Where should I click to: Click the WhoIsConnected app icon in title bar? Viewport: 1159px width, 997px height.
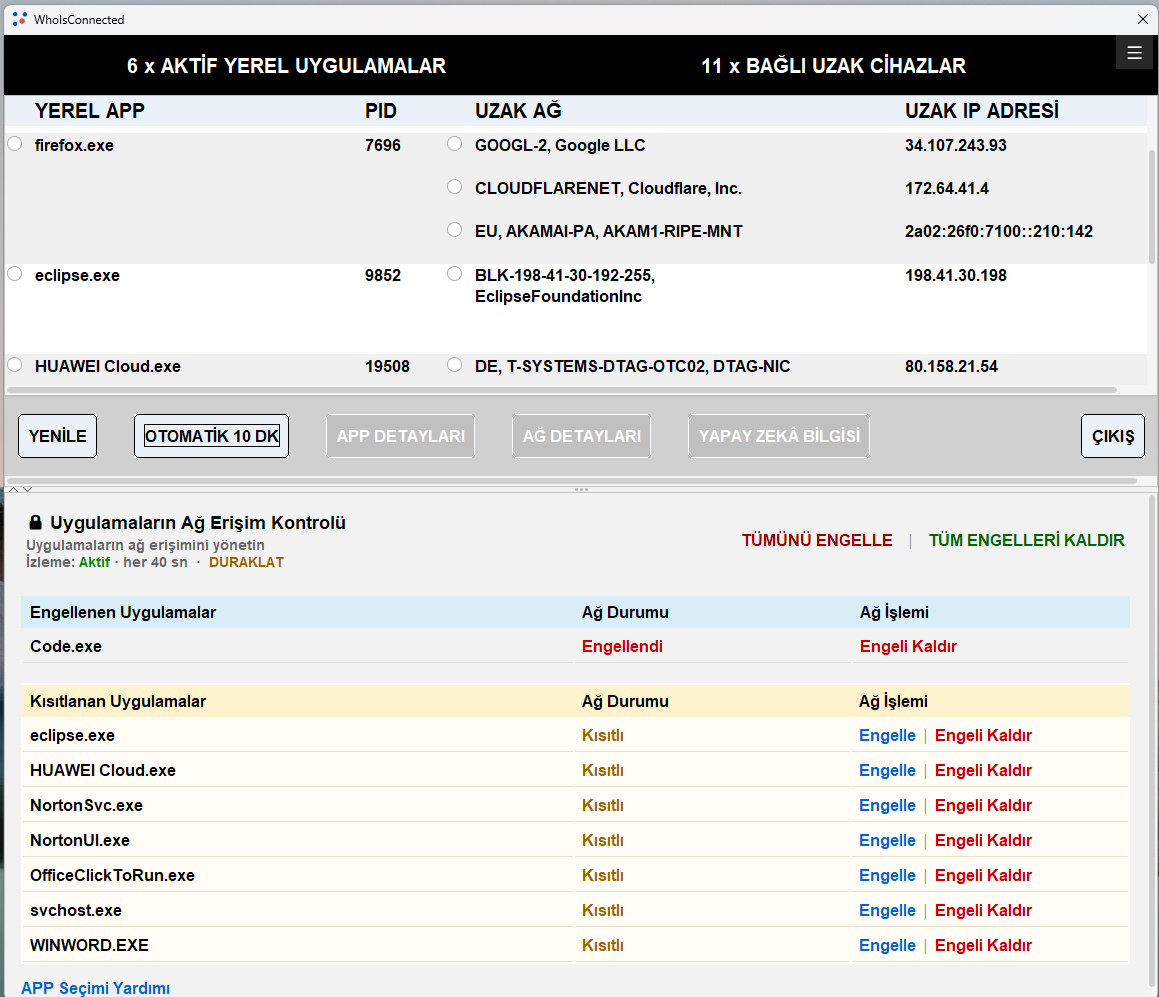click(19, 19)
